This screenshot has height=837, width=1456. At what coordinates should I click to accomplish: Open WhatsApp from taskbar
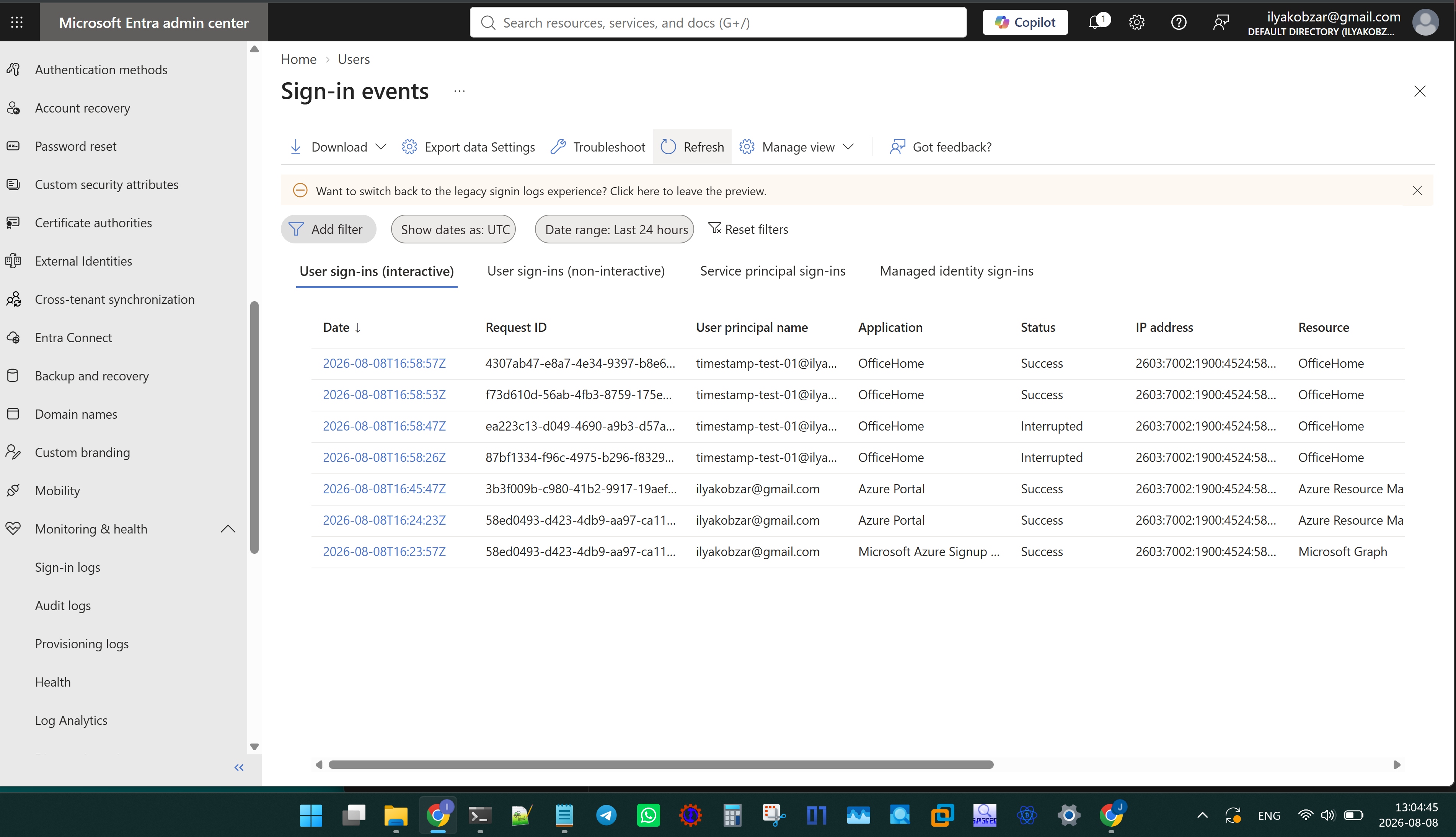648,815
